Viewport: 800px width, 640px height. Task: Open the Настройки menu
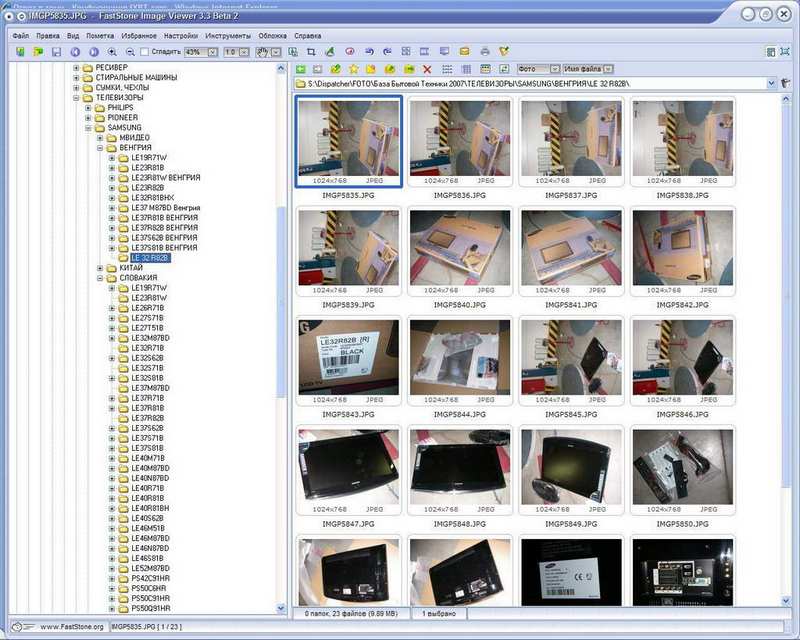point(180,35)
